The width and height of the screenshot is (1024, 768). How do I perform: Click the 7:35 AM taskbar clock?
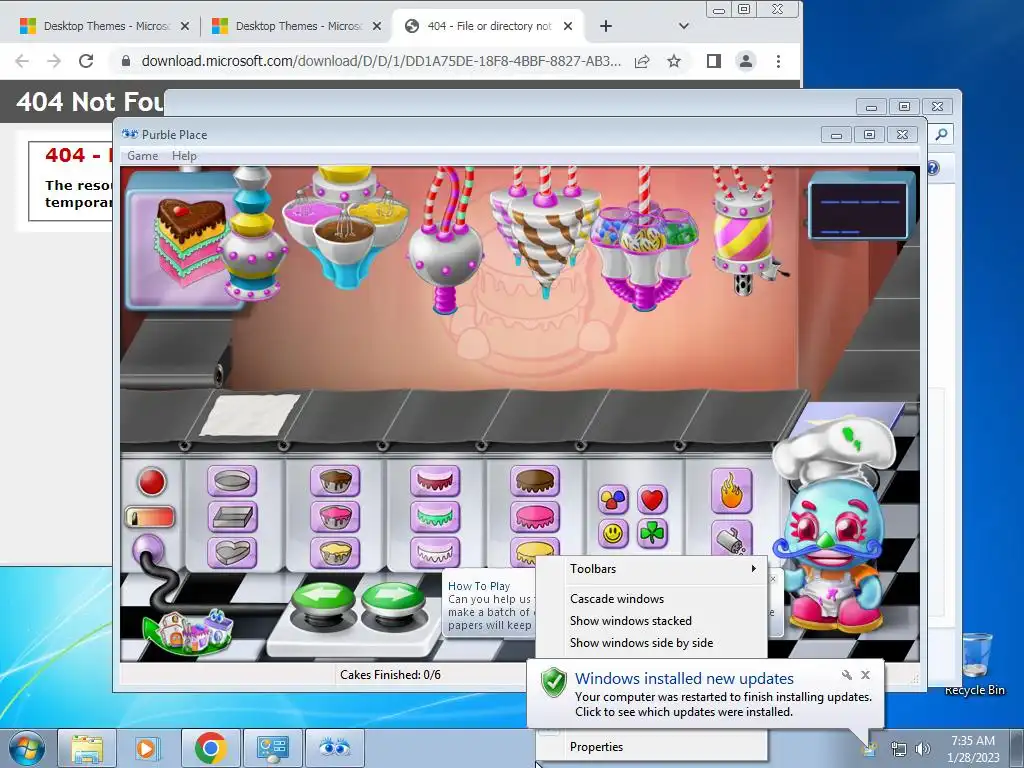(x=973, y=741)
